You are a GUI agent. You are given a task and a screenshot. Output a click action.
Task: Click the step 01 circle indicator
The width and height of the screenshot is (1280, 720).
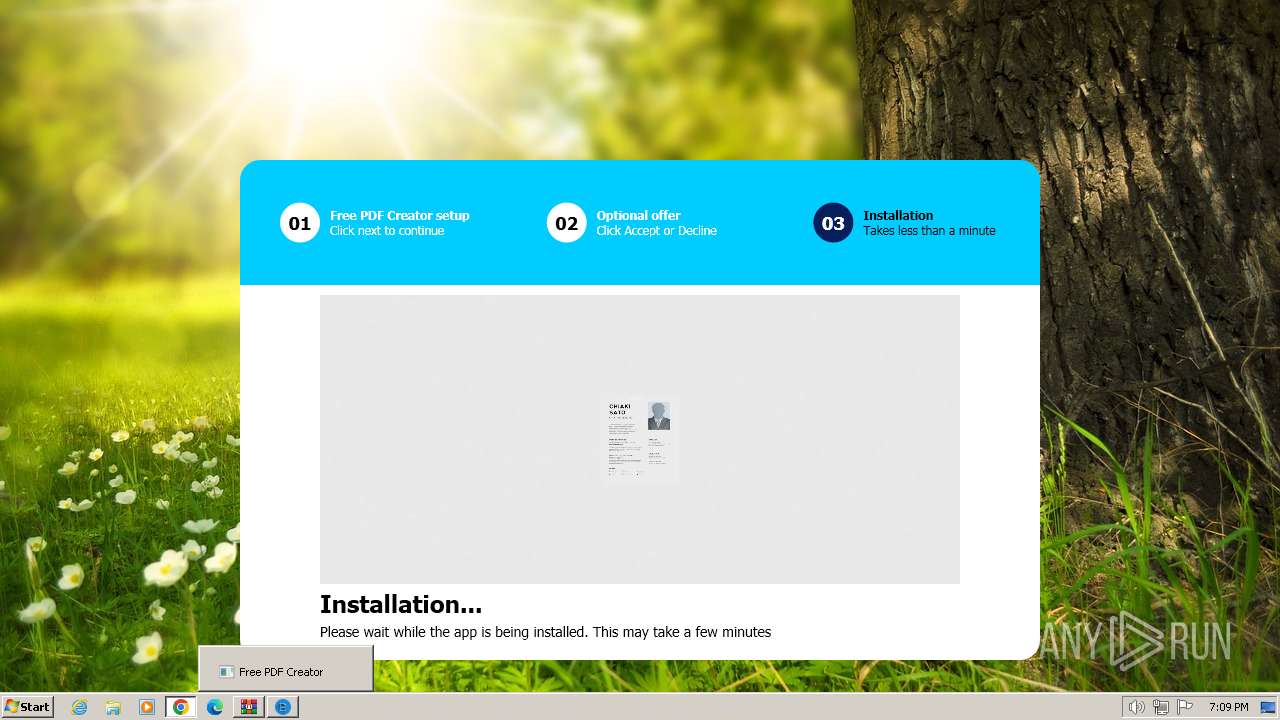click(x=300, y=223)
